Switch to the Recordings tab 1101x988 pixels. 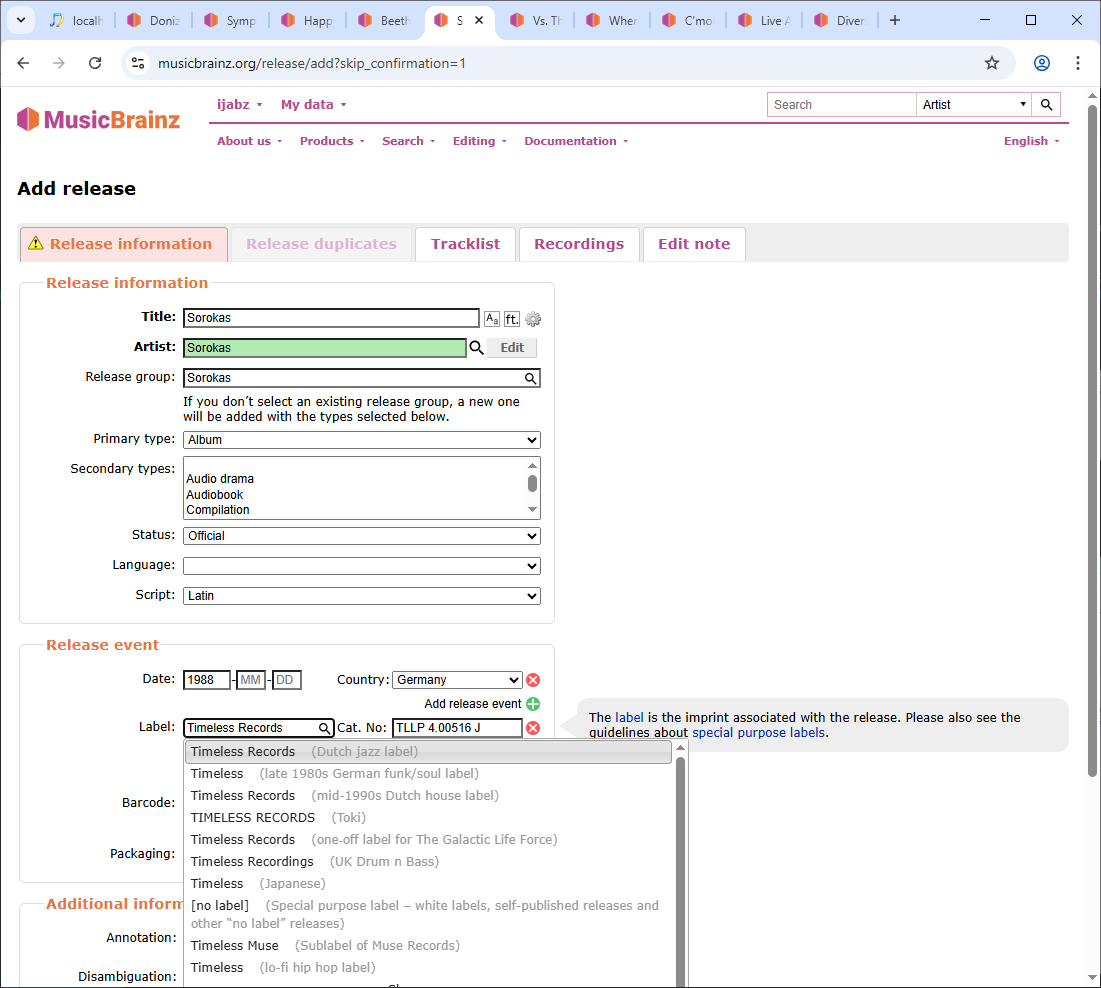tap(579, 244)
